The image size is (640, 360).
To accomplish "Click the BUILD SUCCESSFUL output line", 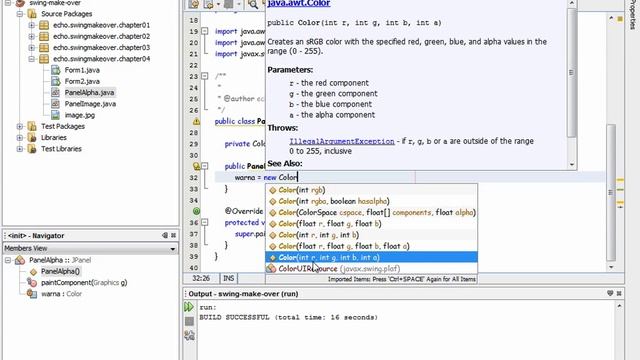I will (289, 317).
